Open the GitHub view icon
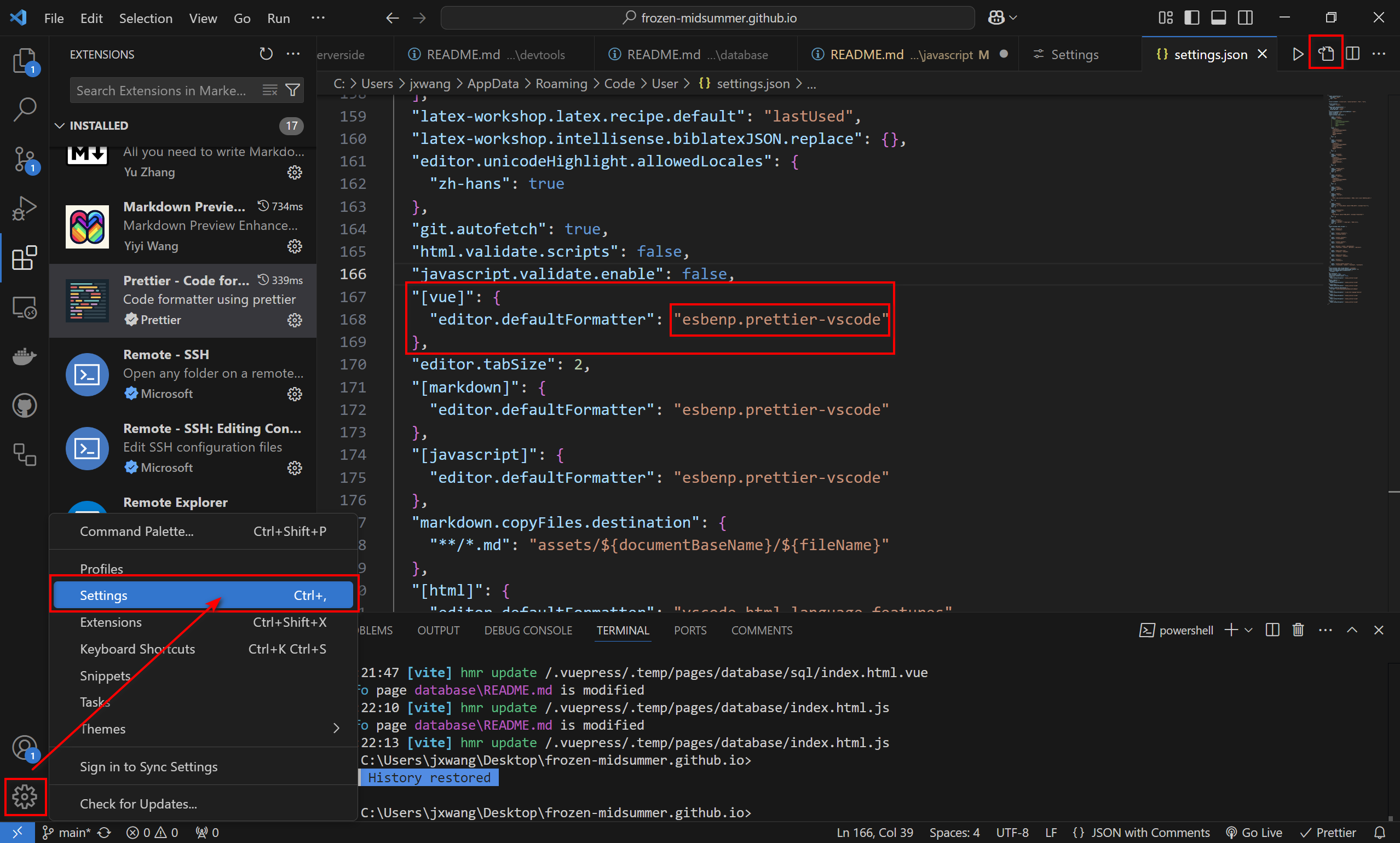The image size is (1400, 843). (25, 406)
